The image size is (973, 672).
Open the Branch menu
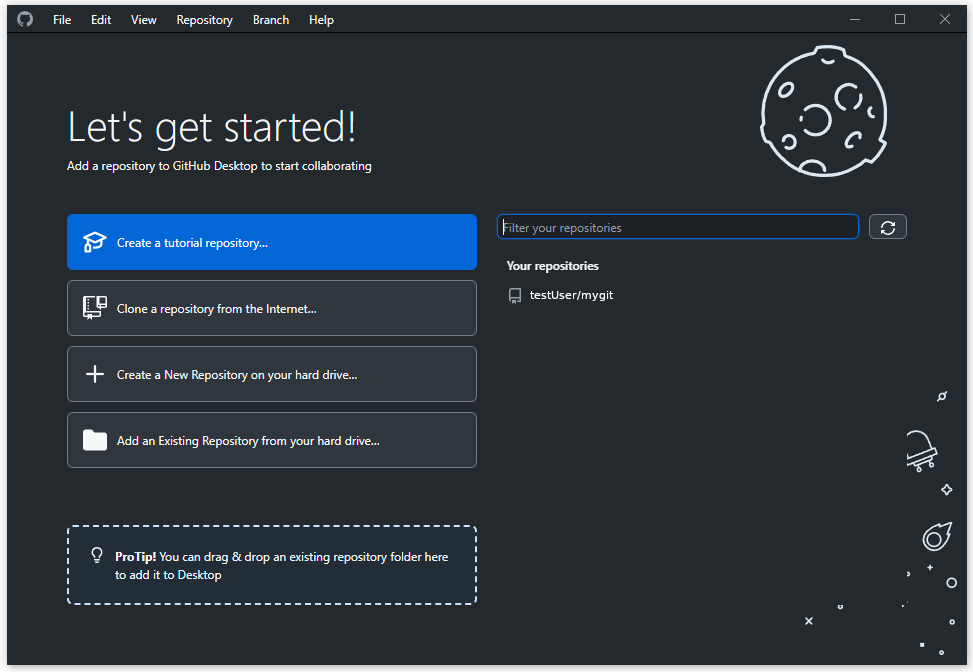(x=271, y=19)
